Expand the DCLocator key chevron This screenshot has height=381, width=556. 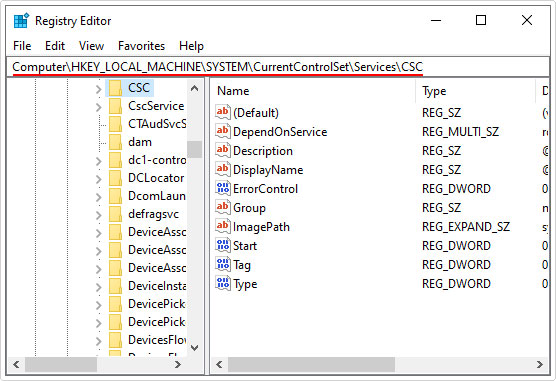[99, 179]
